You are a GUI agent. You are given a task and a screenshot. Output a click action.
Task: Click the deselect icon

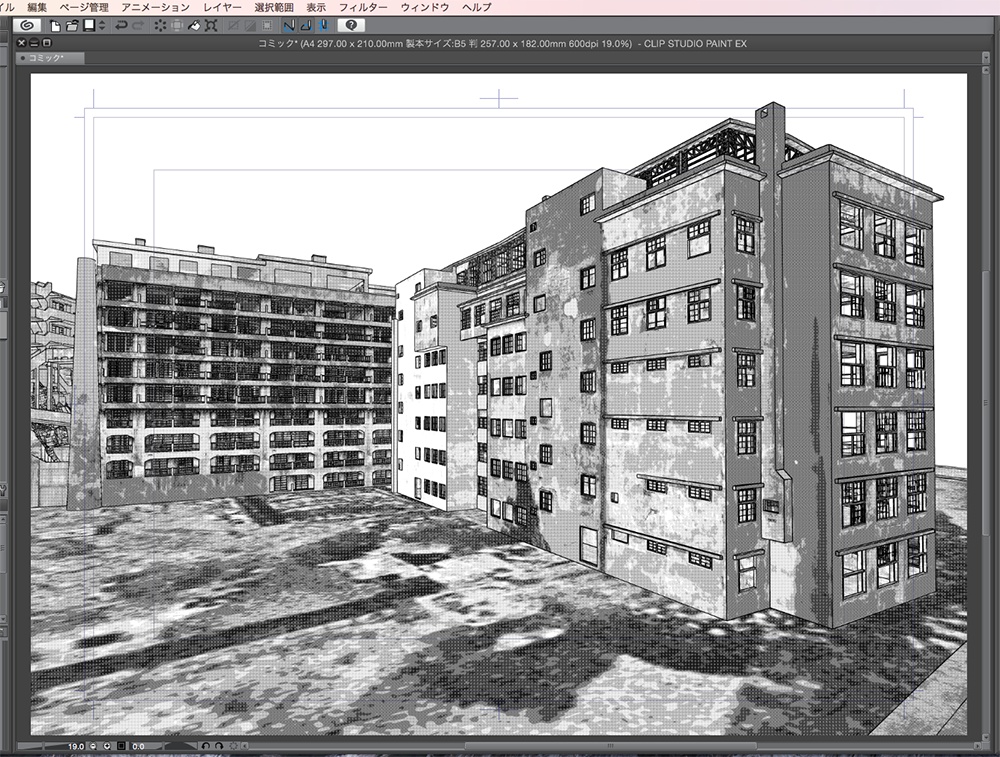click(233, 26)
